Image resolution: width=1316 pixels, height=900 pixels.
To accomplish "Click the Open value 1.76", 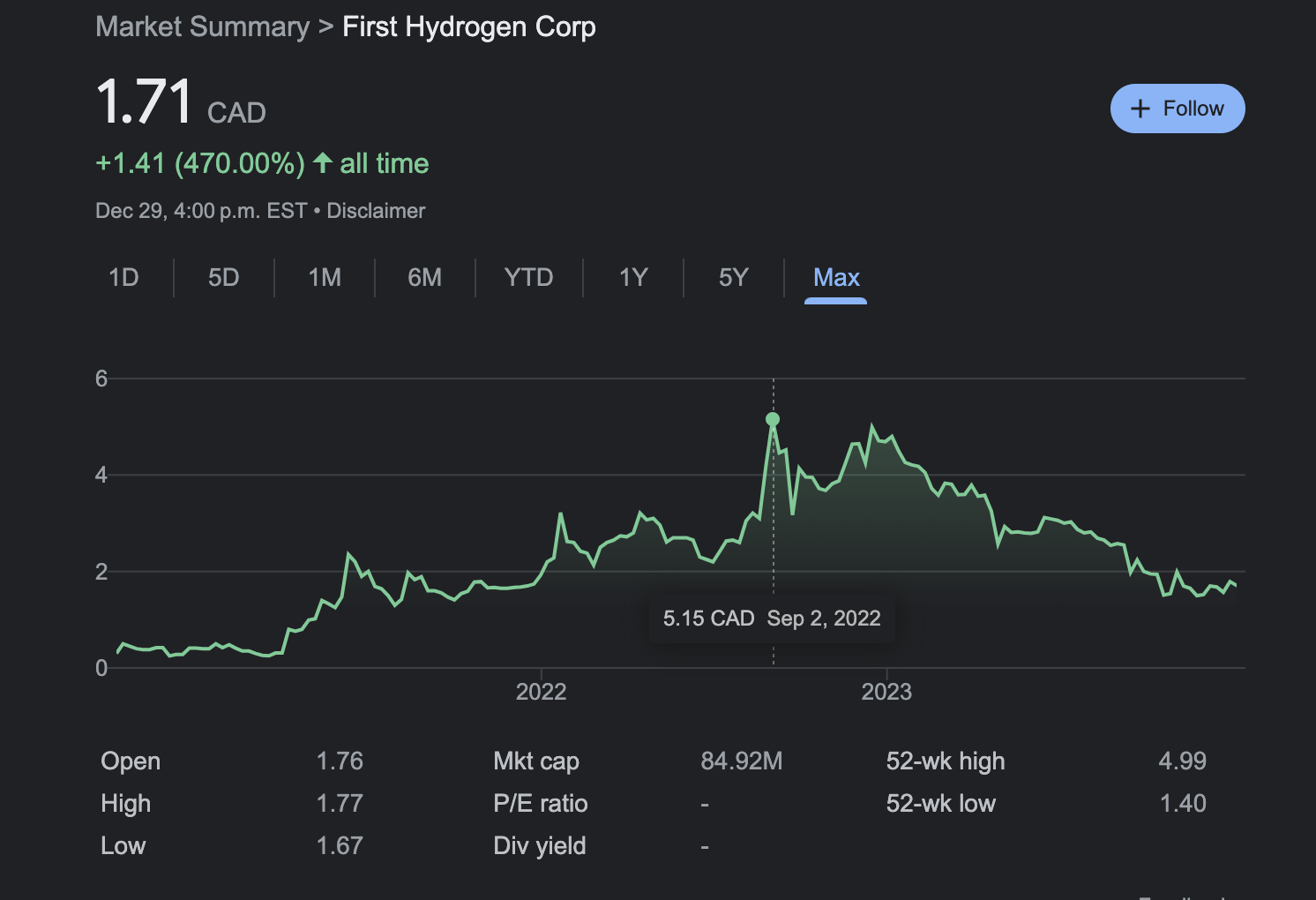I will click(340, 761).
